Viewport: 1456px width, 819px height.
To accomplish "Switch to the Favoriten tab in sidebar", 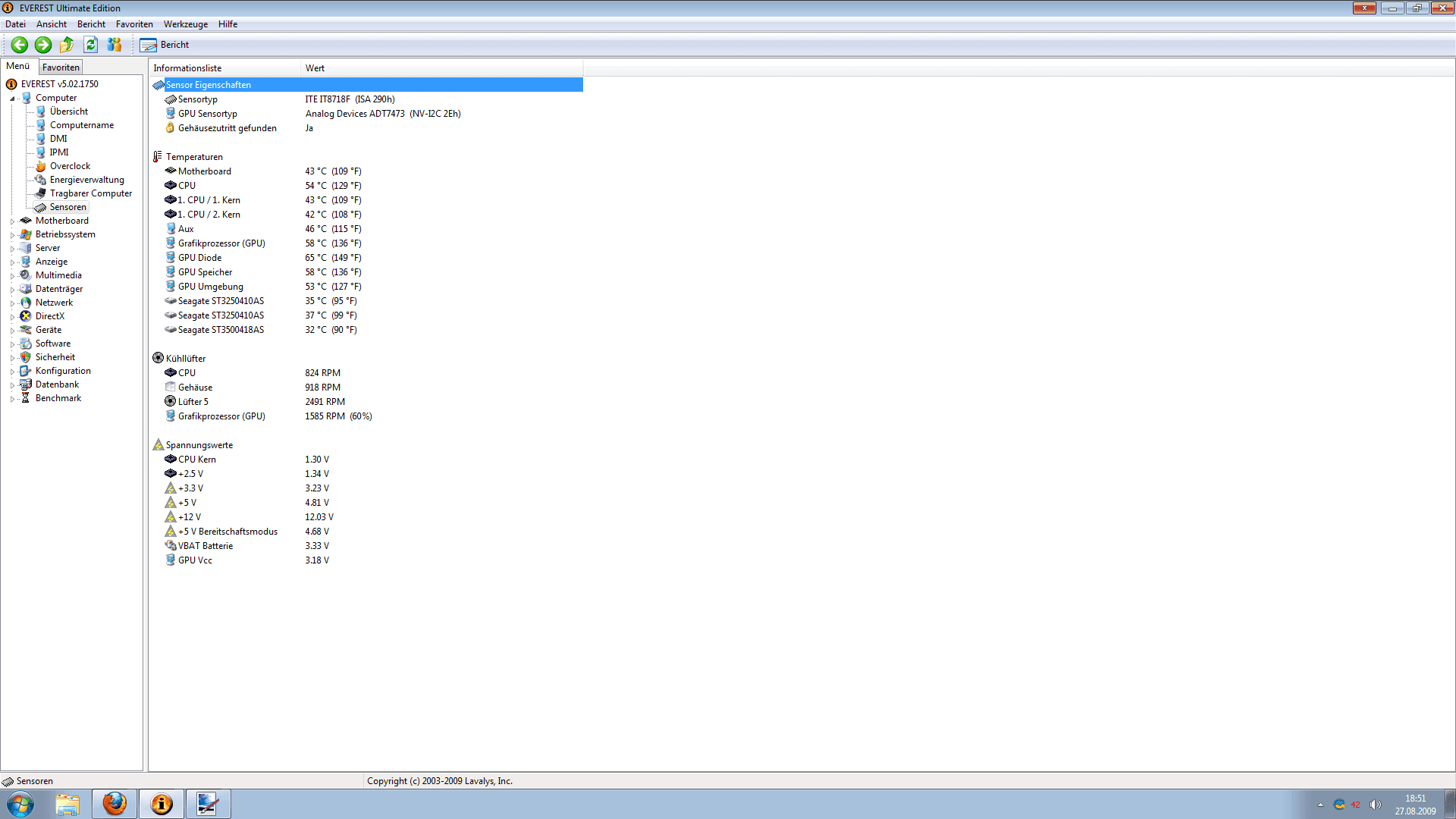I will (x=61, y=67).
